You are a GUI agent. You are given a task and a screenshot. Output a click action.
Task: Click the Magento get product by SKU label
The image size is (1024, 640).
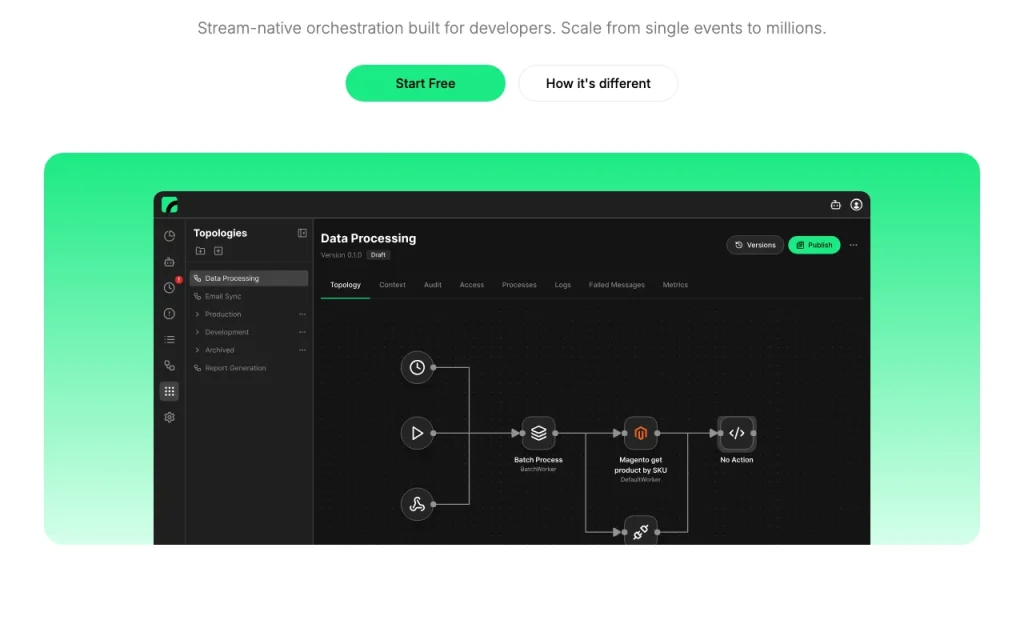(x=641, y=465)
